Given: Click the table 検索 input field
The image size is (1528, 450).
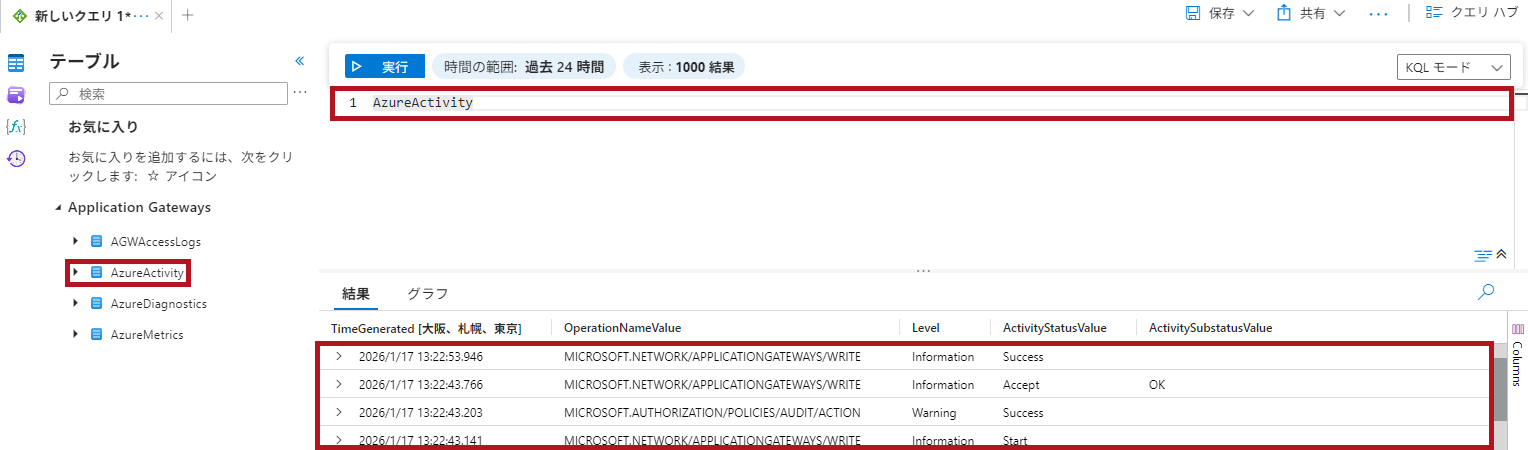Looking at the screenshot, I should click(x=170, y=93).
